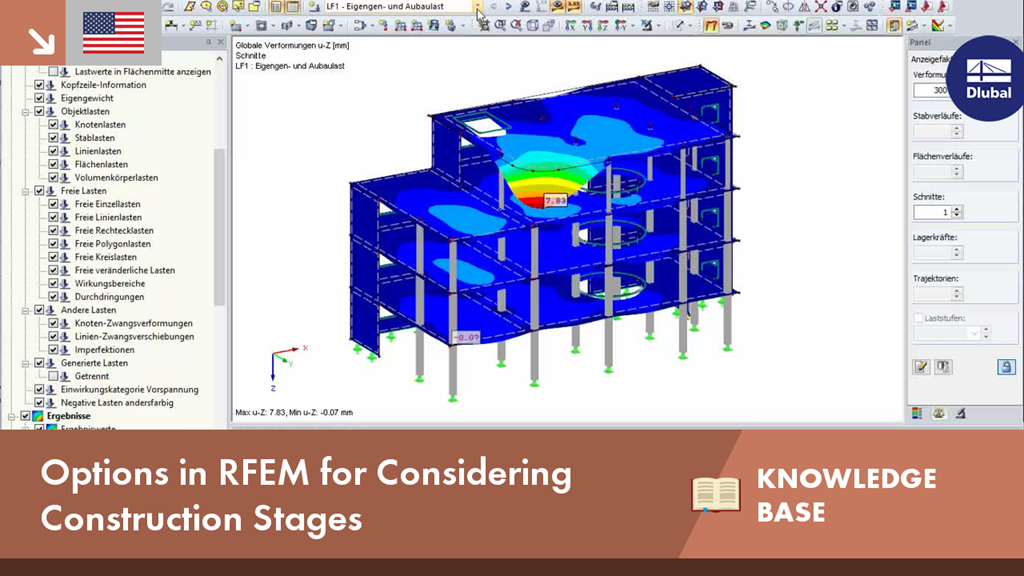
Task: Select Durchdringungen tree item
Action: coord(109,296)
